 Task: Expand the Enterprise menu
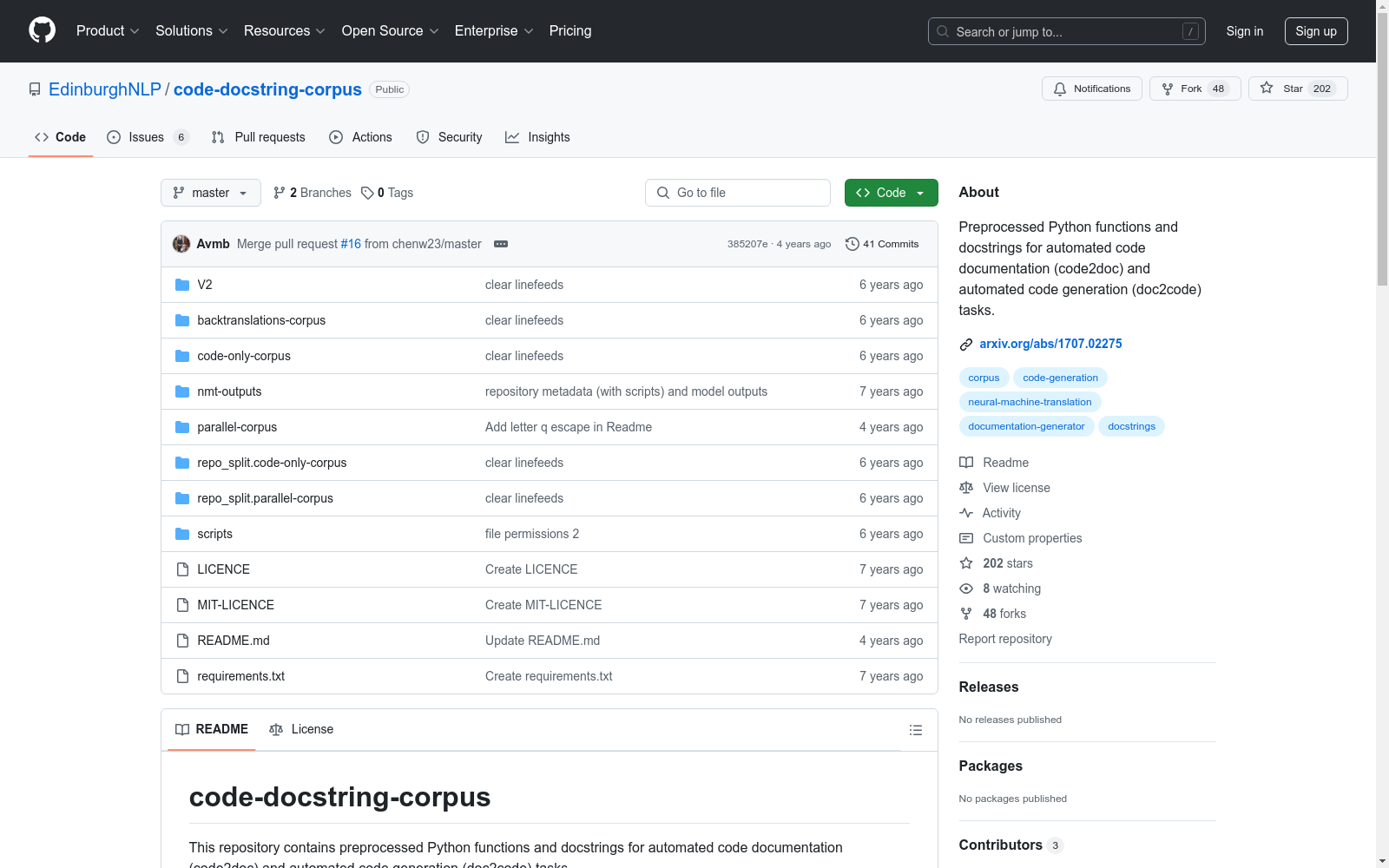494,30
